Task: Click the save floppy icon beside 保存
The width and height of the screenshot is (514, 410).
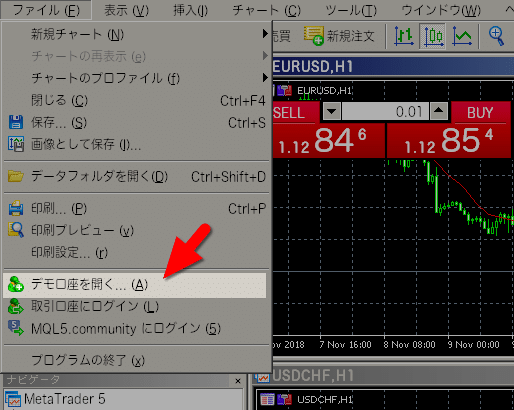Action: (15, 122)
